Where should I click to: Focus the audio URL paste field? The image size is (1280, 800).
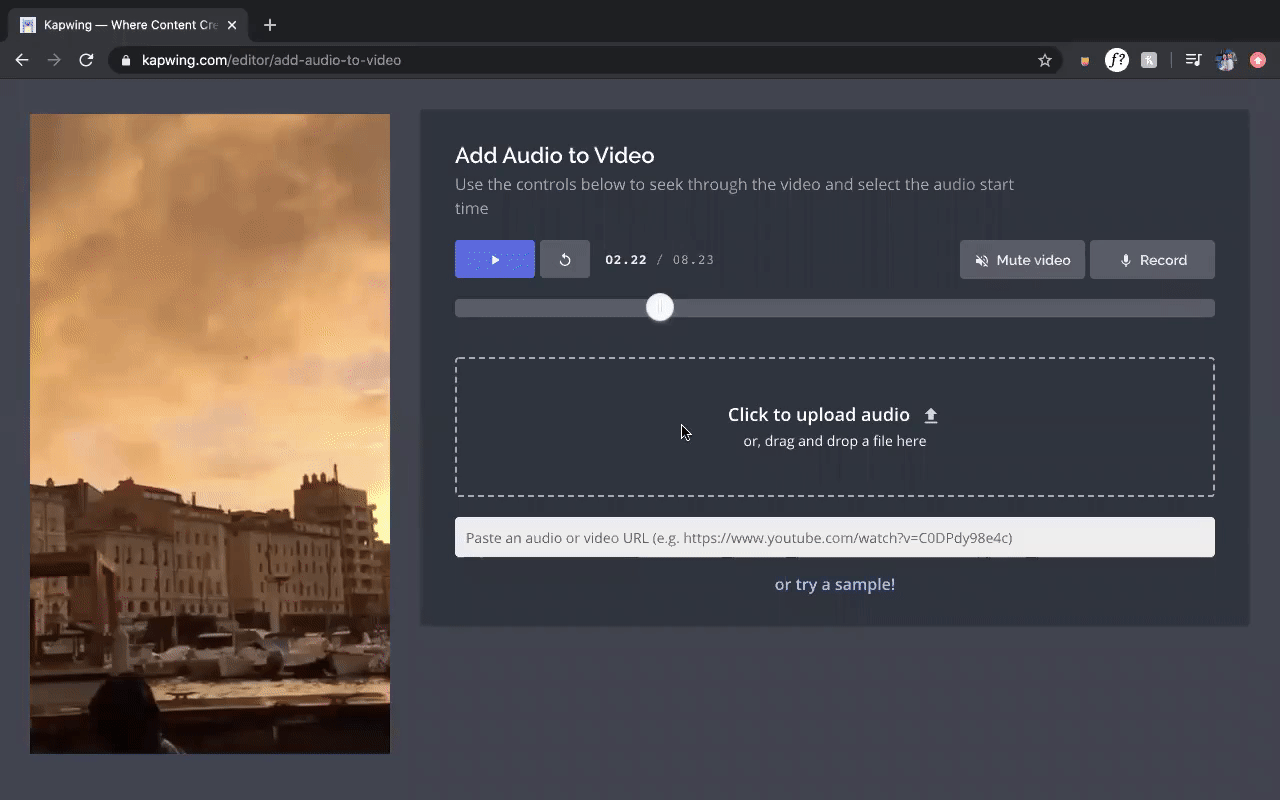[834, 538]
